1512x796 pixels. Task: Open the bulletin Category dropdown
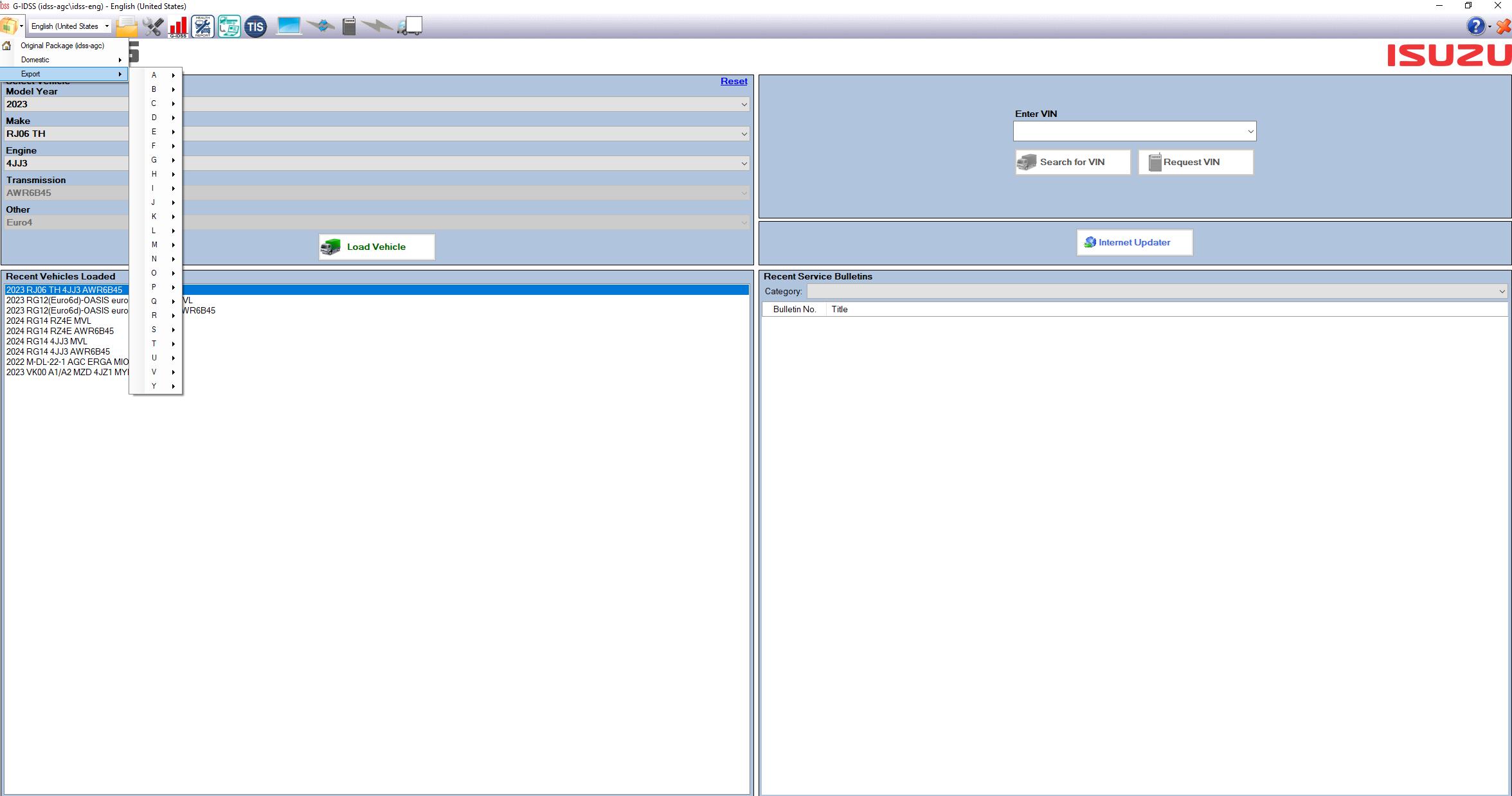1157,291
